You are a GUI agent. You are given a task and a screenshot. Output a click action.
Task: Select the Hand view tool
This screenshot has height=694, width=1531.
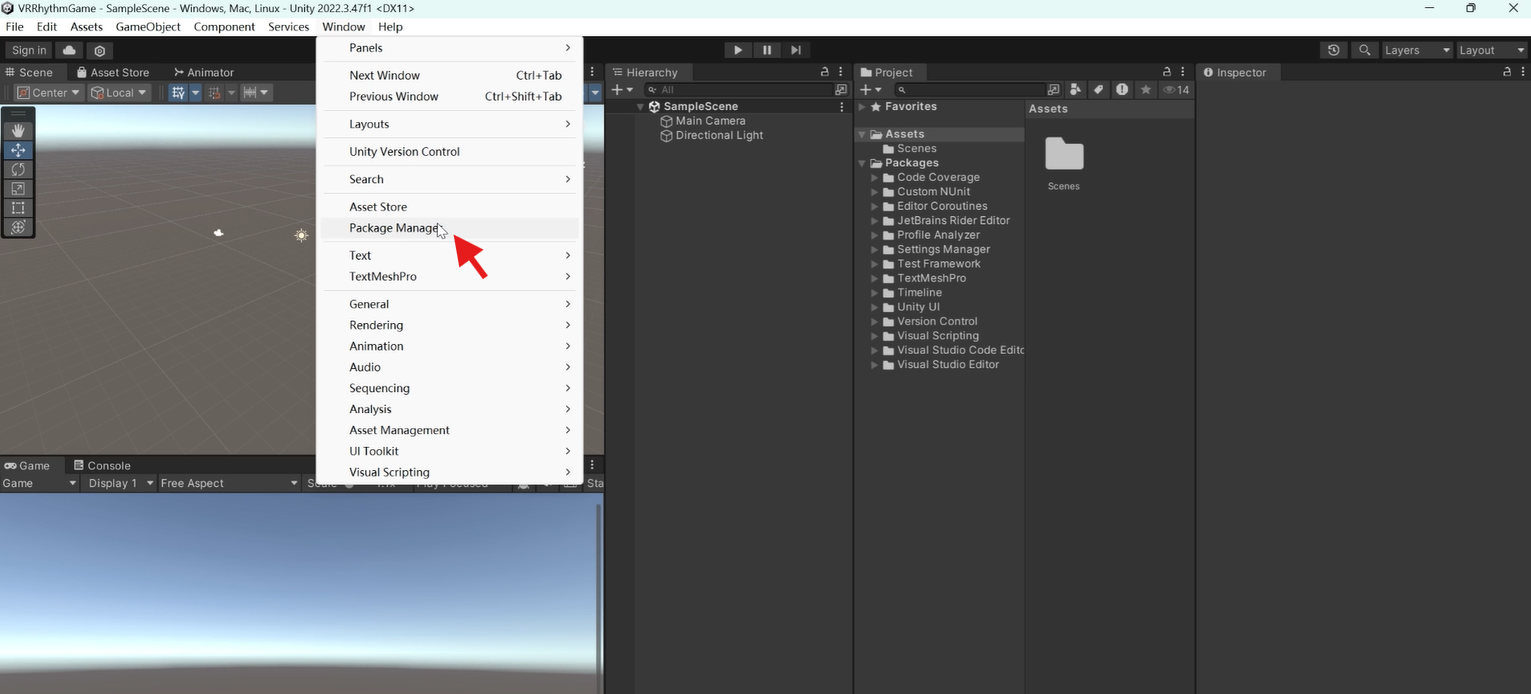coord(18,131)
